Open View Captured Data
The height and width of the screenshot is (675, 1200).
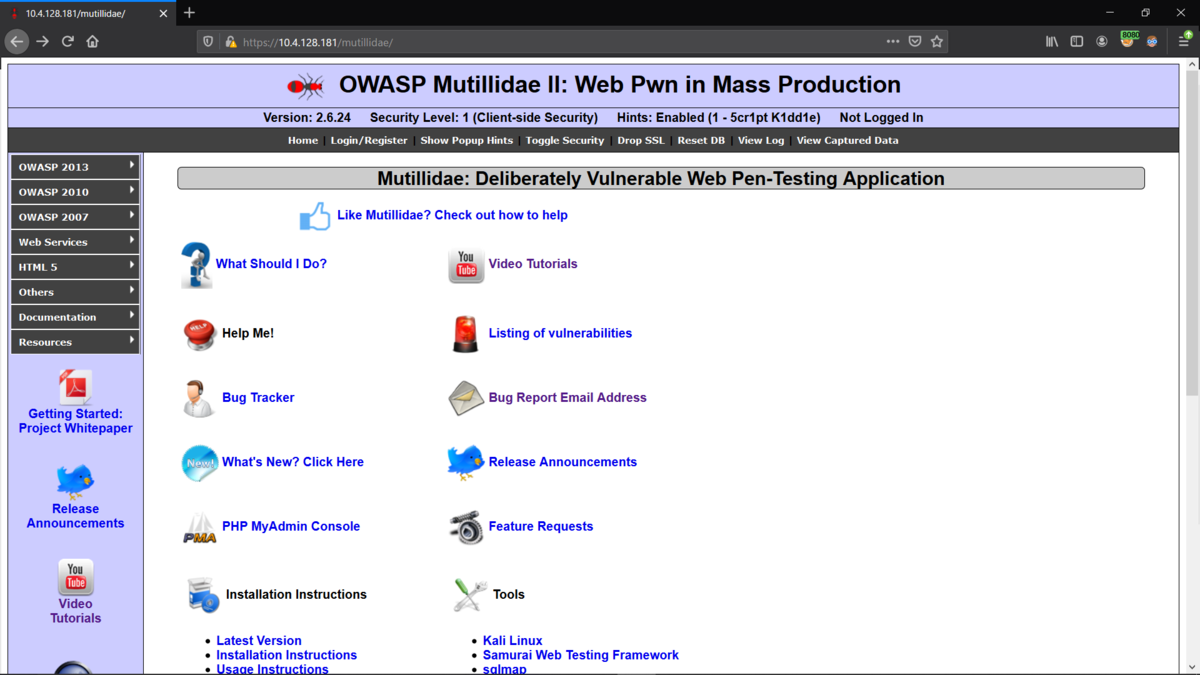click(x=847, y=141)
